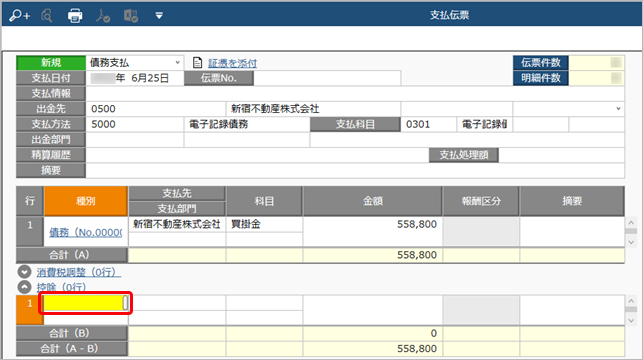Click the 支払処理額 button
This screenshot has height=360, width=643.
click(x=464, y=155)
